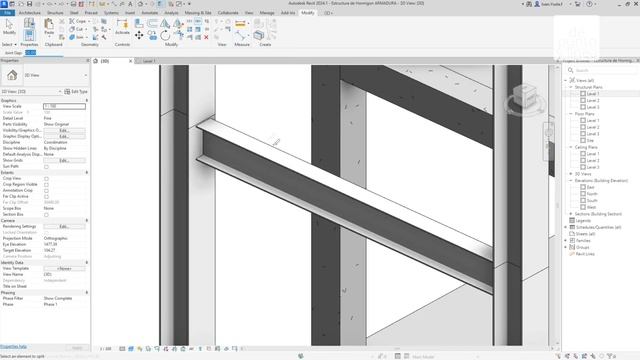Click the Text tool in quick access toolbar

[x=130, y=4]
